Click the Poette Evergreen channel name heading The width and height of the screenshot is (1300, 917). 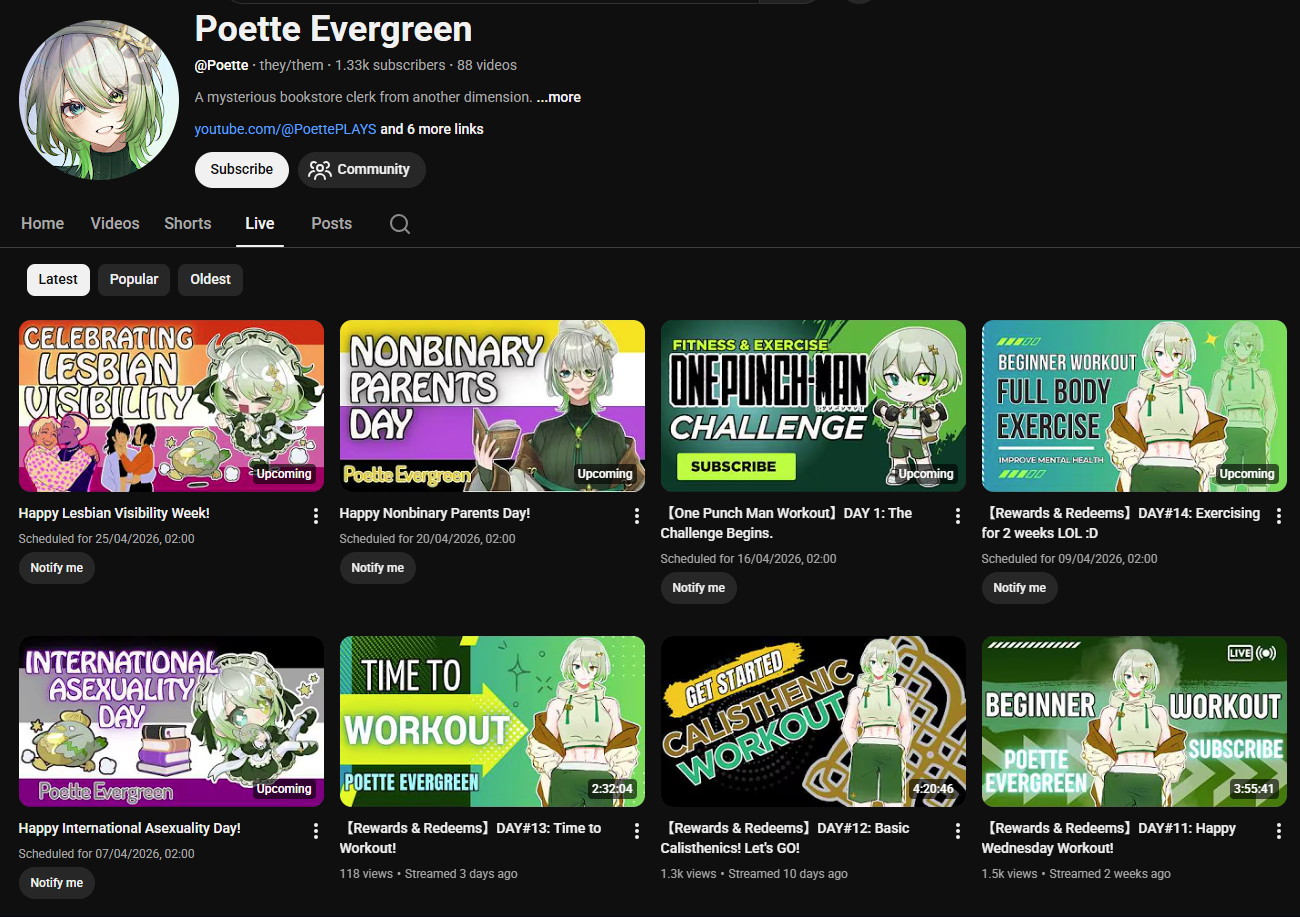[333, 28]
